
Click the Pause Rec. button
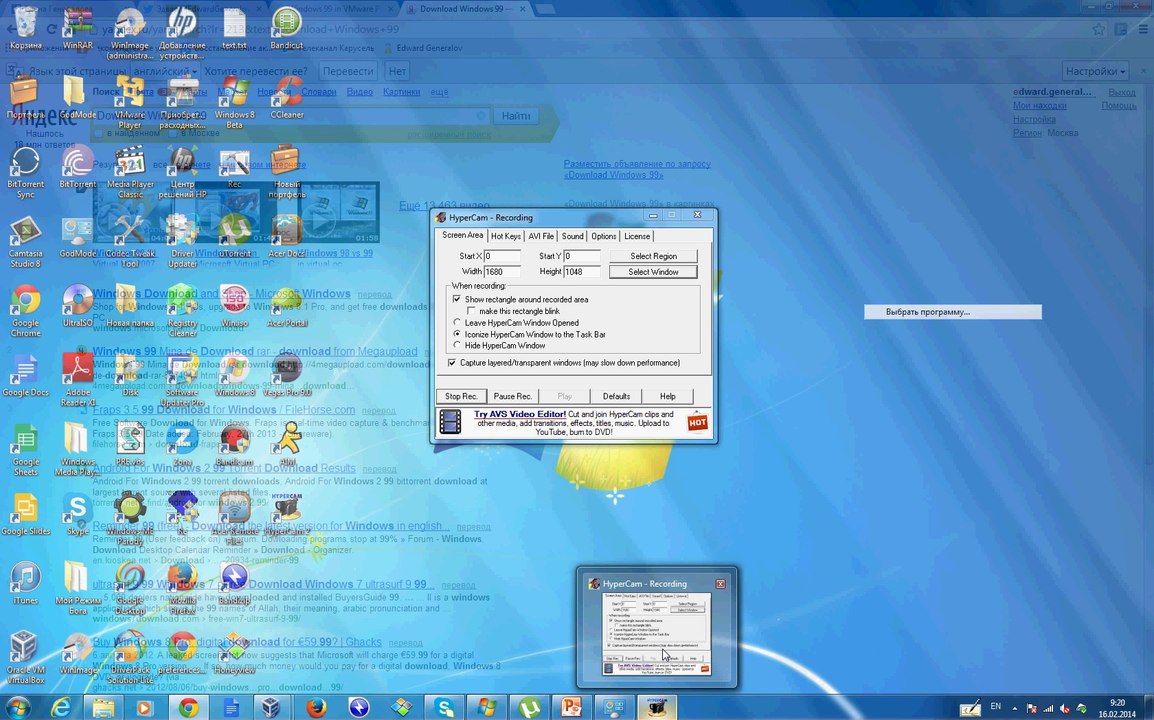coord(513,396)
